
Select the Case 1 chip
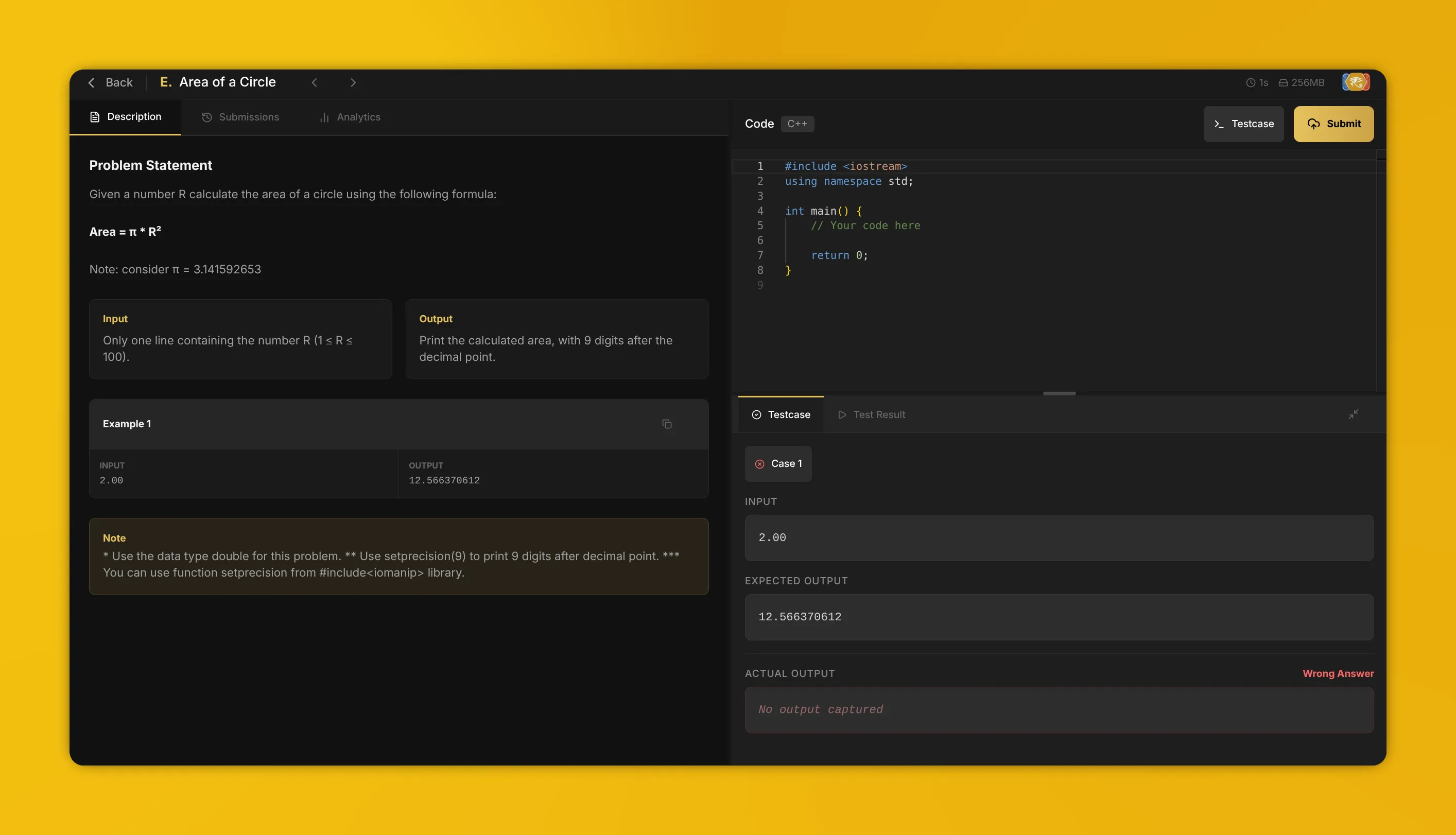tap(778, 463)
